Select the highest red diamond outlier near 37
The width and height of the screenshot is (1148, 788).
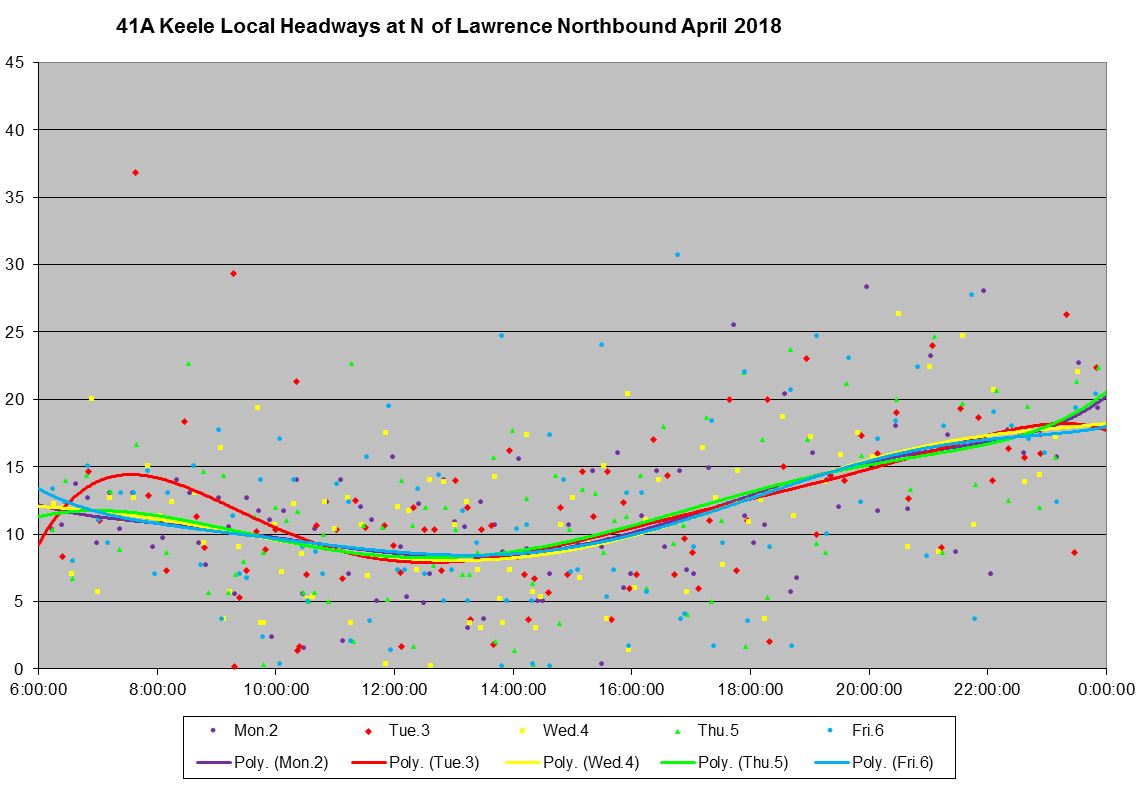point(135,172)
